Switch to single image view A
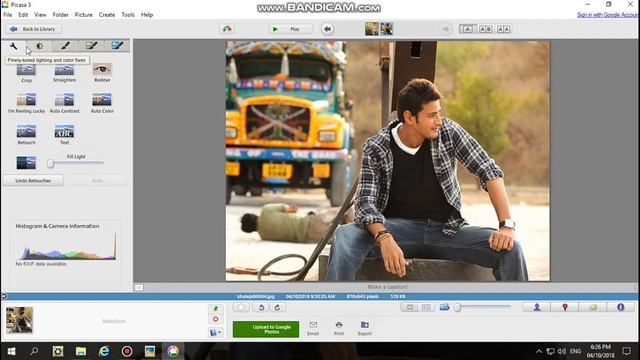Screen dimensions: 640x360 (467, 29)
